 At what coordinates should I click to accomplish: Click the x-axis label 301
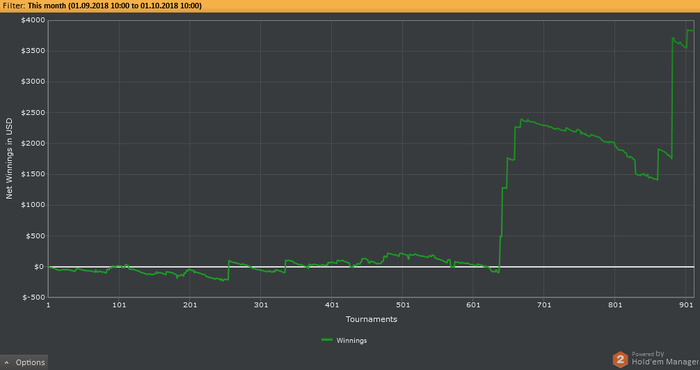pyautogui.click(x=261, y=305)
